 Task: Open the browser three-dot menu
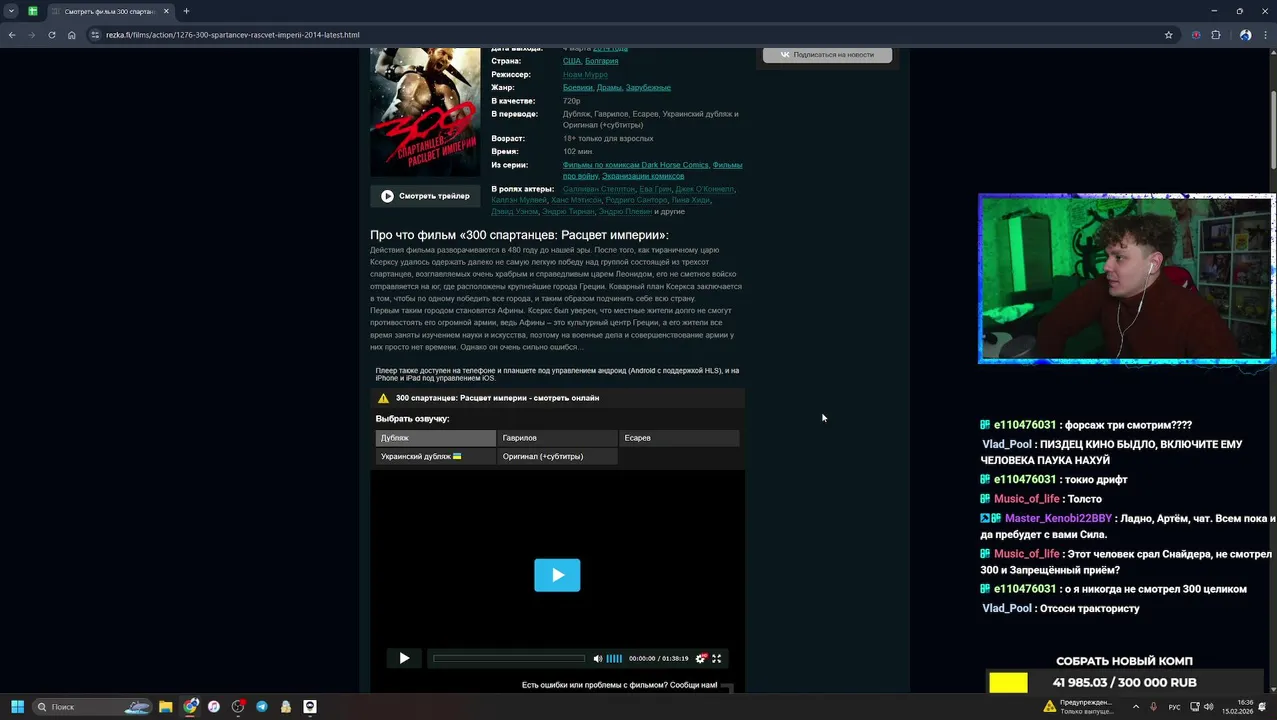pos(1265,35)
